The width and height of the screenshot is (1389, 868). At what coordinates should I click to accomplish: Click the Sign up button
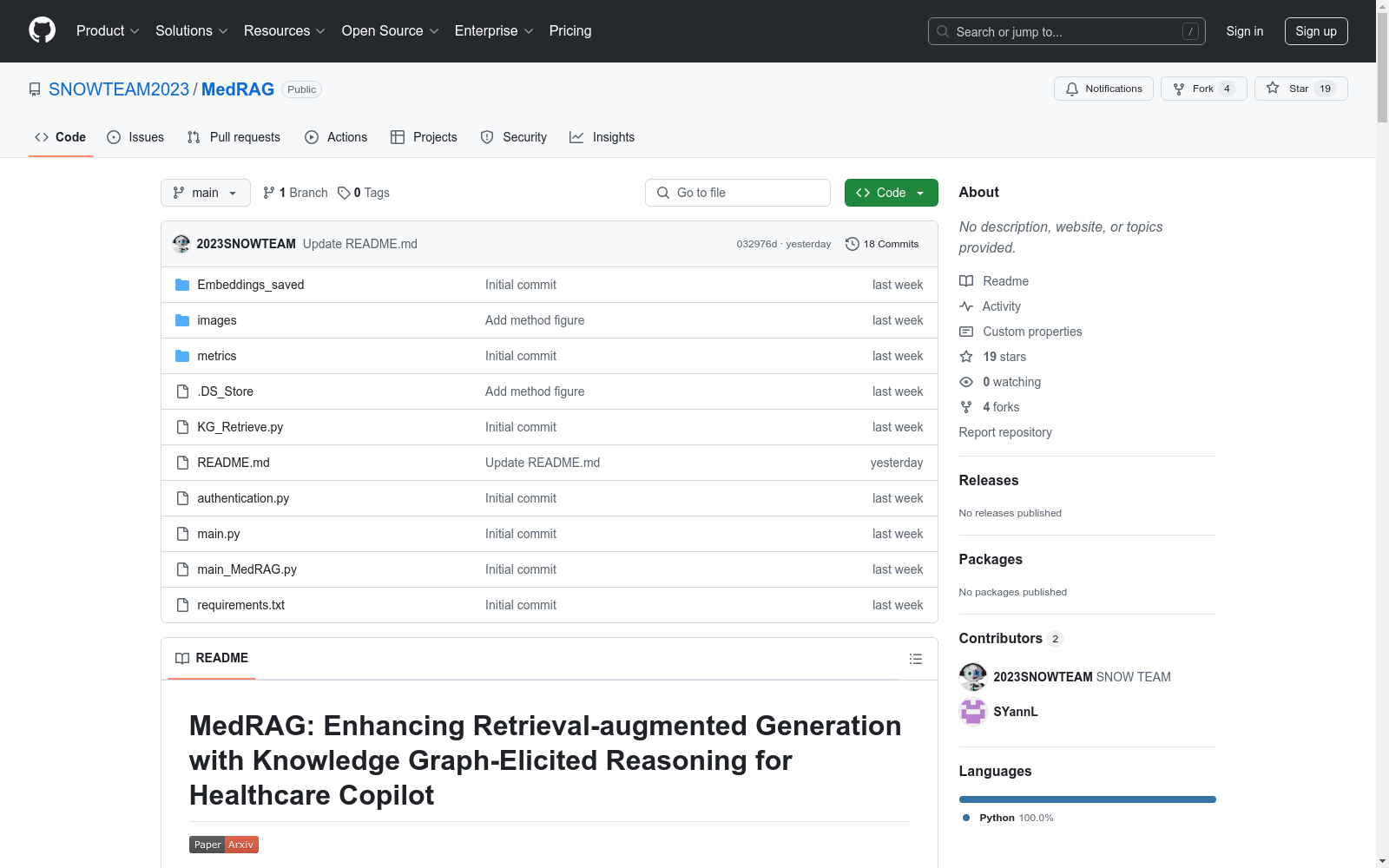[x=1316, y=31]
